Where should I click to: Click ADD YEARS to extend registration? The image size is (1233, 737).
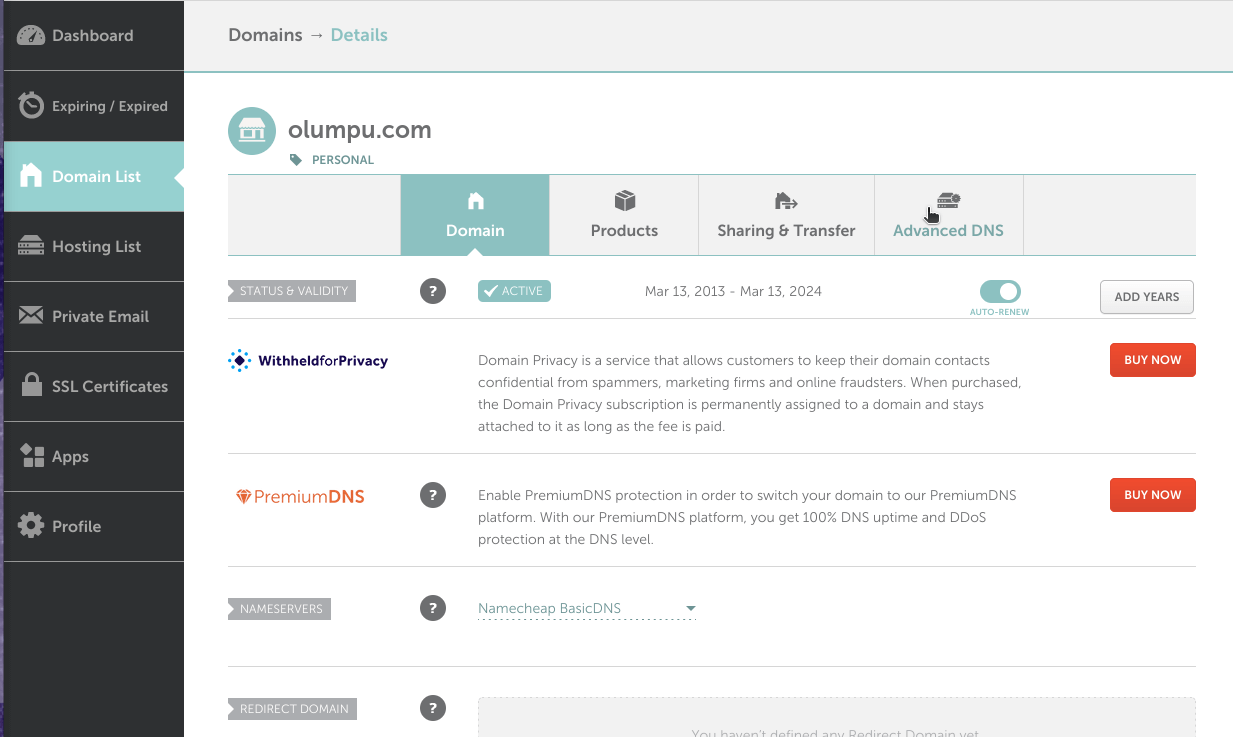pos(1146,297)
